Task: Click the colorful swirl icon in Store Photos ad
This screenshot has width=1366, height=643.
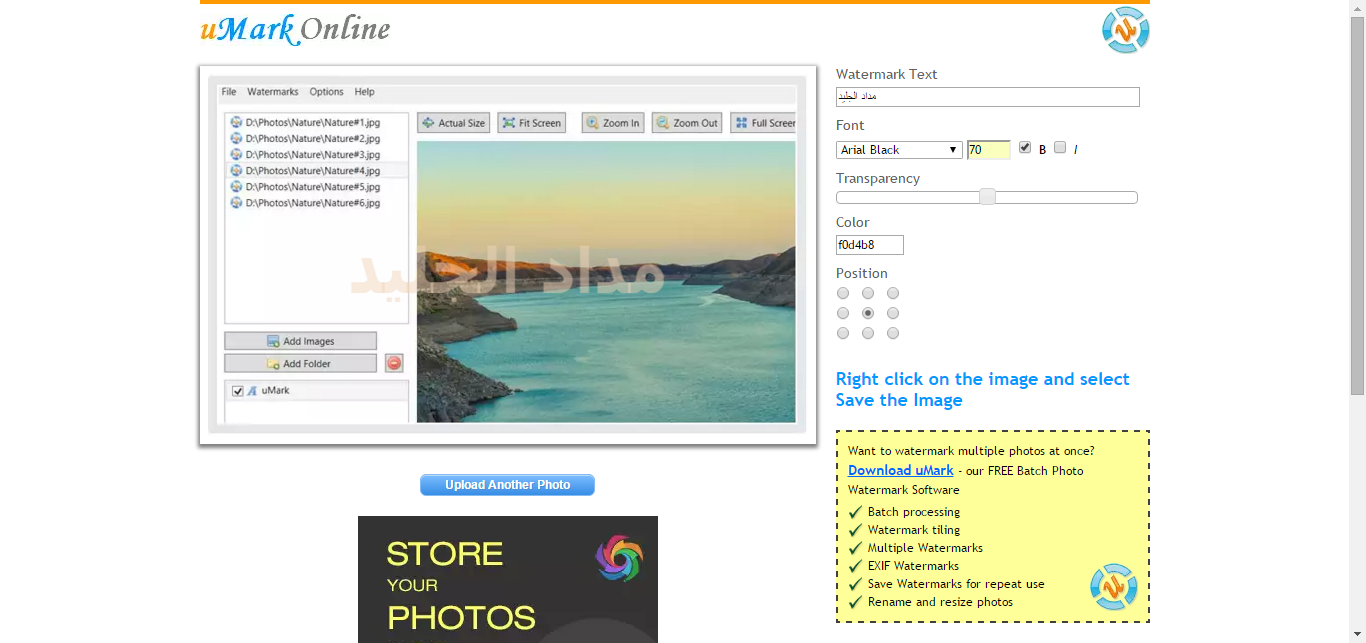Action: (x=619, y=558)
